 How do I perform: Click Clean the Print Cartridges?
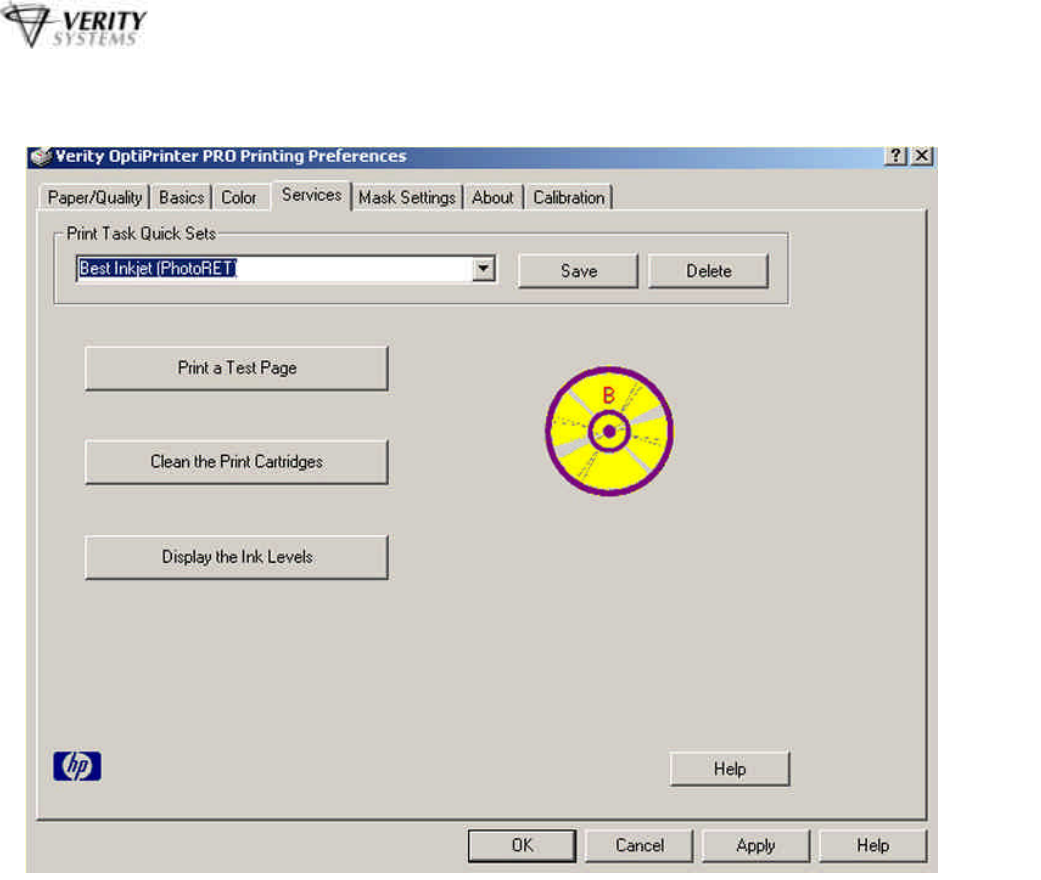236,462
